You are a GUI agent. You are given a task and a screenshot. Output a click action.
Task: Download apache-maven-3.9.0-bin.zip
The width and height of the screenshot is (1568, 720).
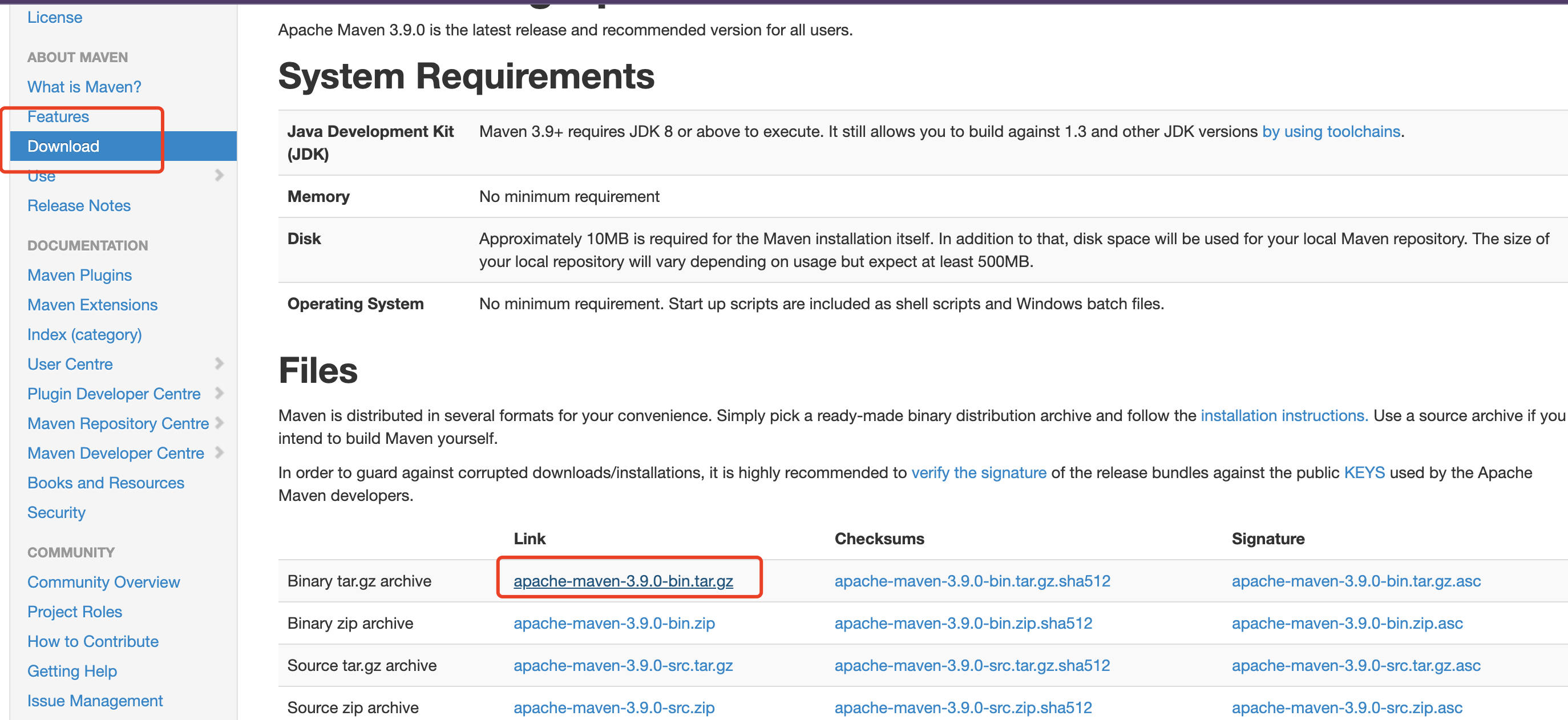pyautogui.click(x=613, y=623)
